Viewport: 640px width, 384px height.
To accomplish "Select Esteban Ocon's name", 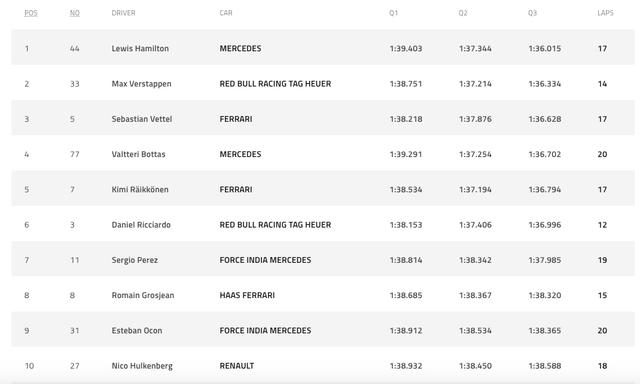I will point(137,331).
